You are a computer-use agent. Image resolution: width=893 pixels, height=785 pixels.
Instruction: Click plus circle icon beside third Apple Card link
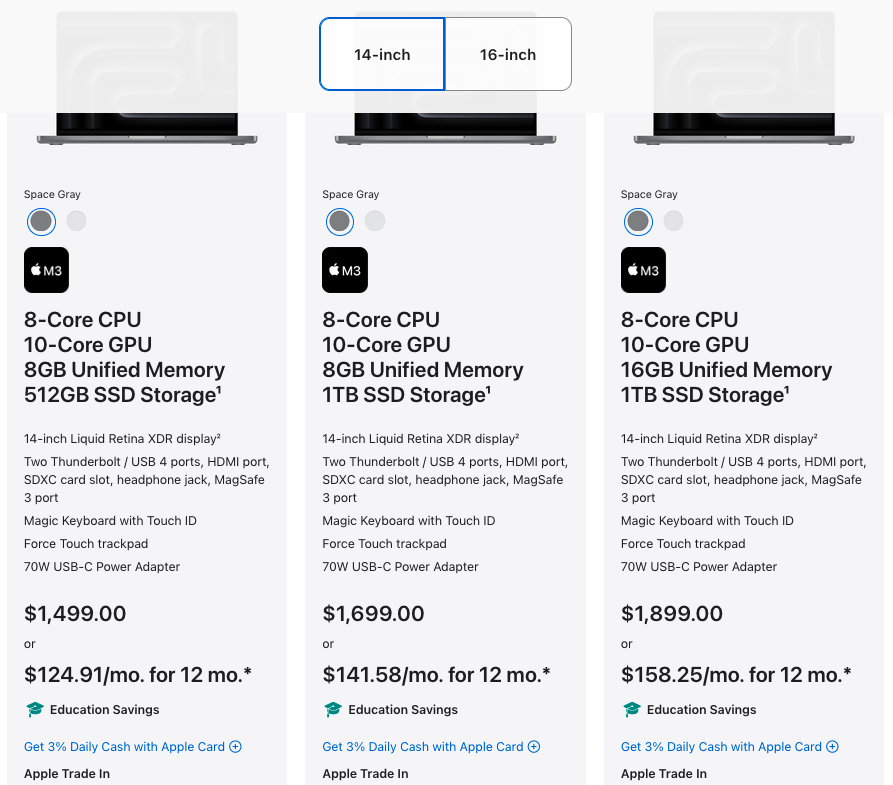coord(833,747)
